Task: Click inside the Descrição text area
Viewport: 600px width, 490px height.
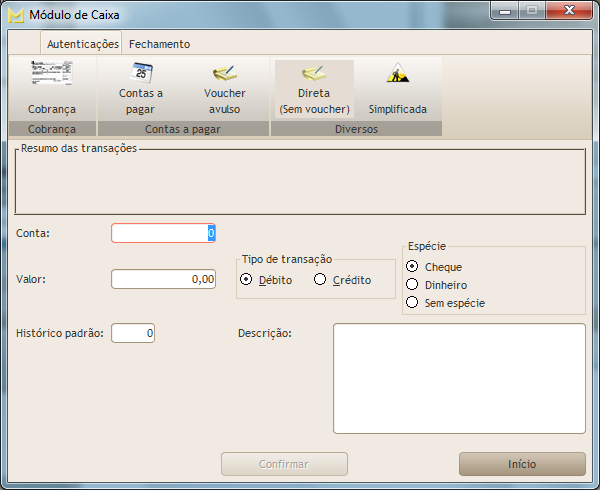Action: pyautogui.click(x=459, y=378)
